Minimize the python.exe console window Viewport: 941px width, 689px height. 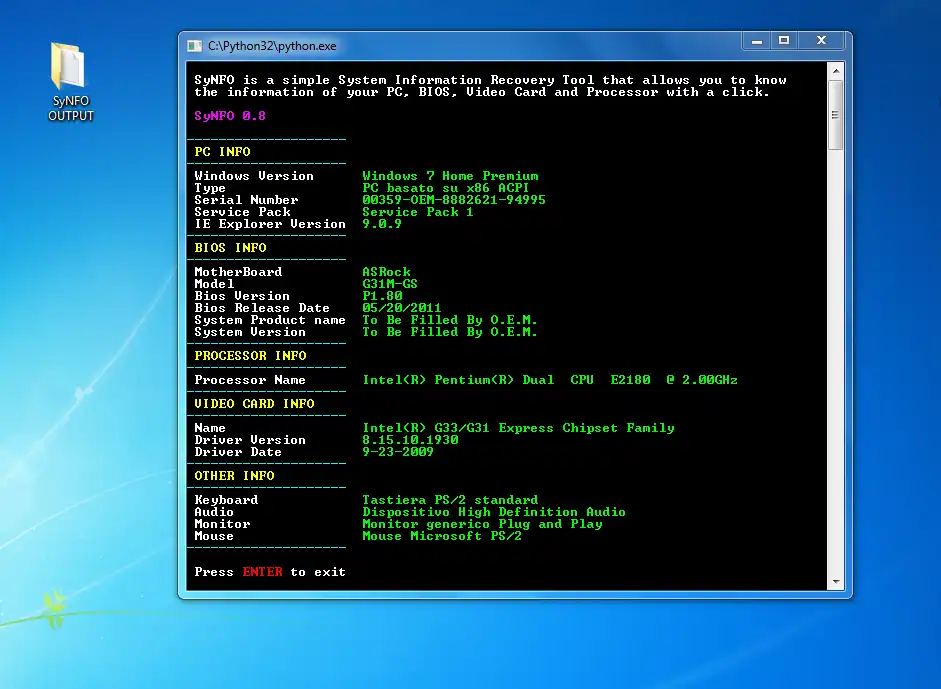(757, 41)
